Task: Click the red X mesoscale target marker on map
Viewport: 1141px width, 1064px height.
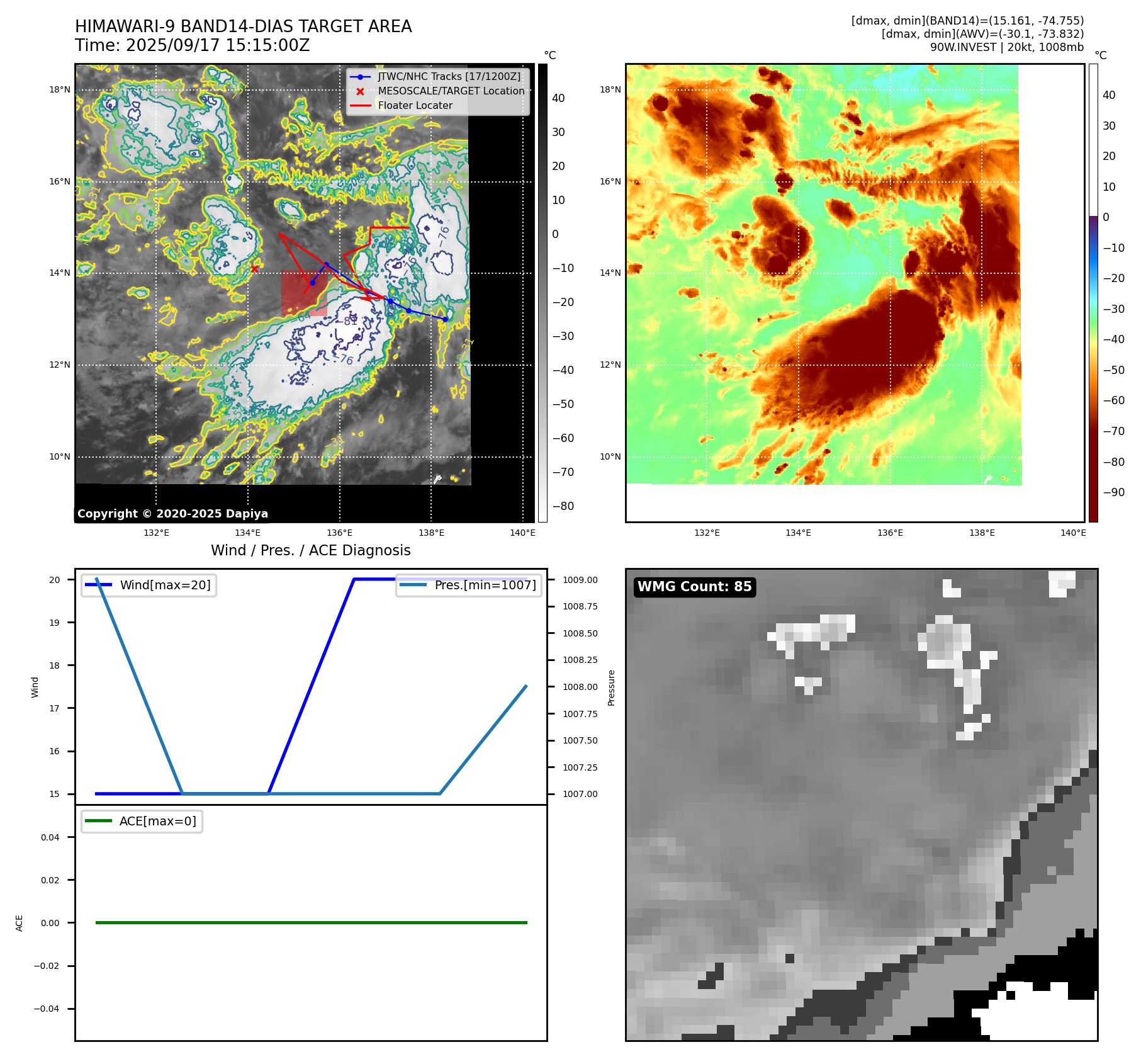Action: [254, 269]
